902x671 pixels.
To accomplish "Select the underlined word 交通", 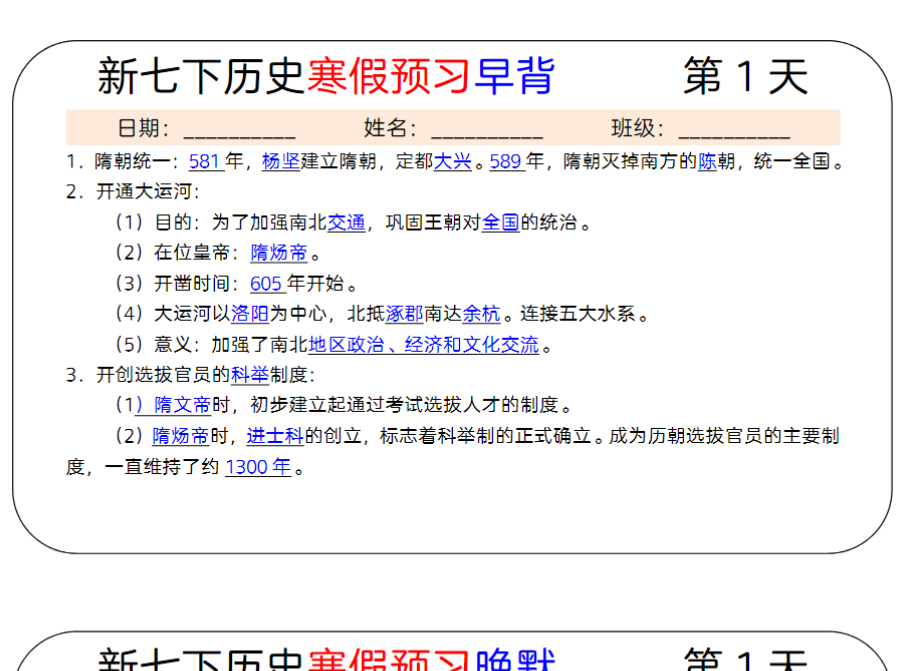I will pos(345,223).
